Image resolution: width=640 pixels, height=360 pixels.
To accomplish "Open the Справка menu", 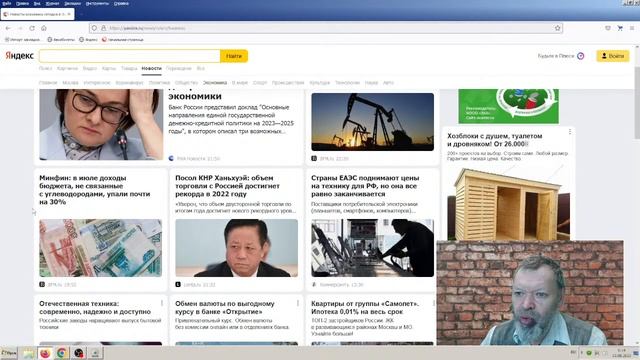I will point(121,3).
